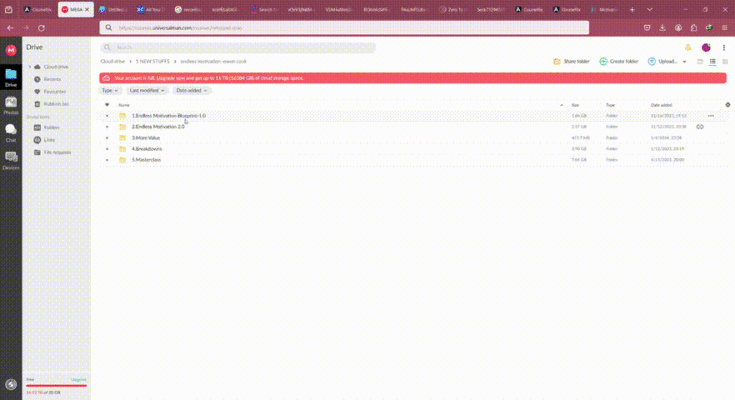Click the Share folder button
The image size is (735, 400).
tap(571, 61)
